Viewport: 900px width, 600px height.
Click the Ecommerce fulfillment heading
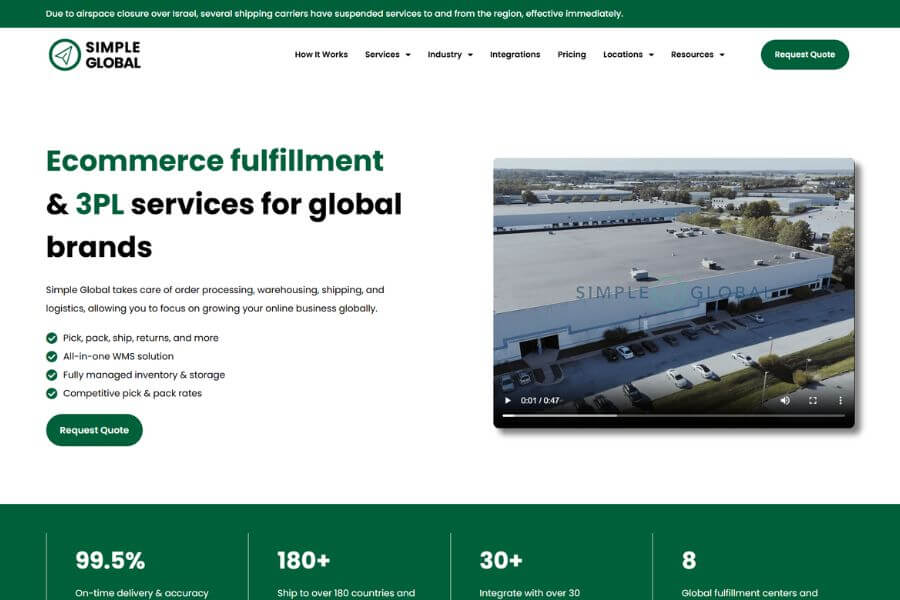[215, 161]
